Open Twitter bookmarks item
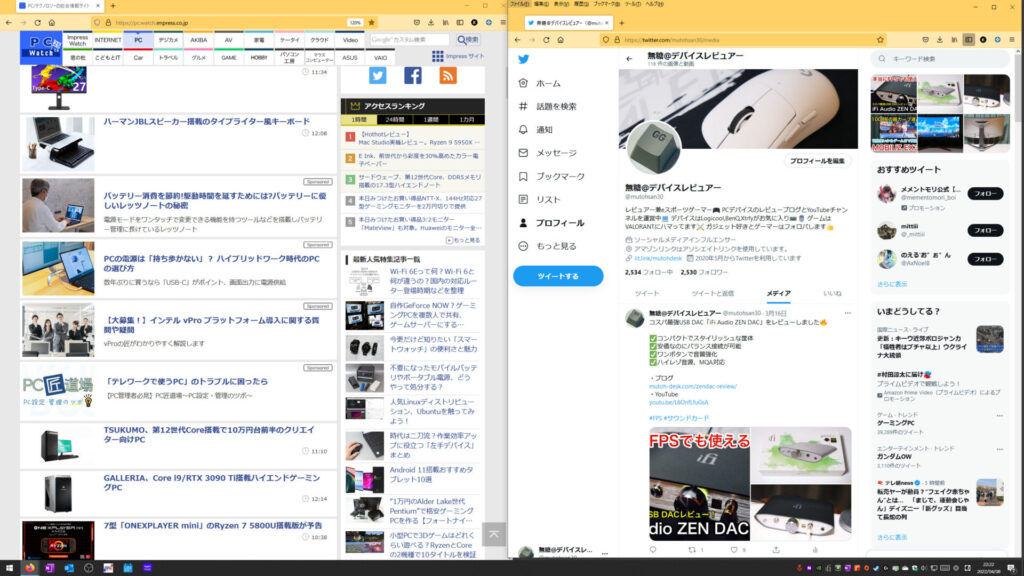The image size is (1024, 576). tap(552, 176)
